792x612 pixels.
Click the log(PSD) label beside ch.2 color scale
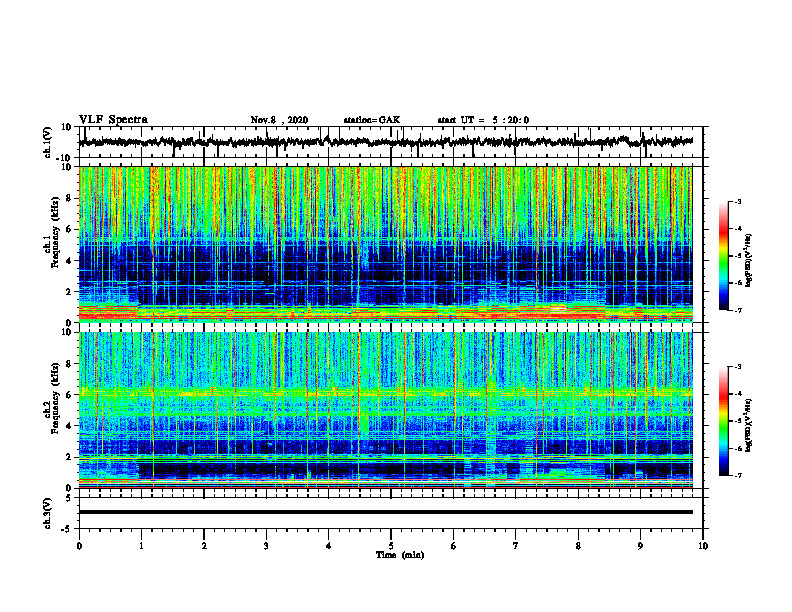tap(749, 425)
